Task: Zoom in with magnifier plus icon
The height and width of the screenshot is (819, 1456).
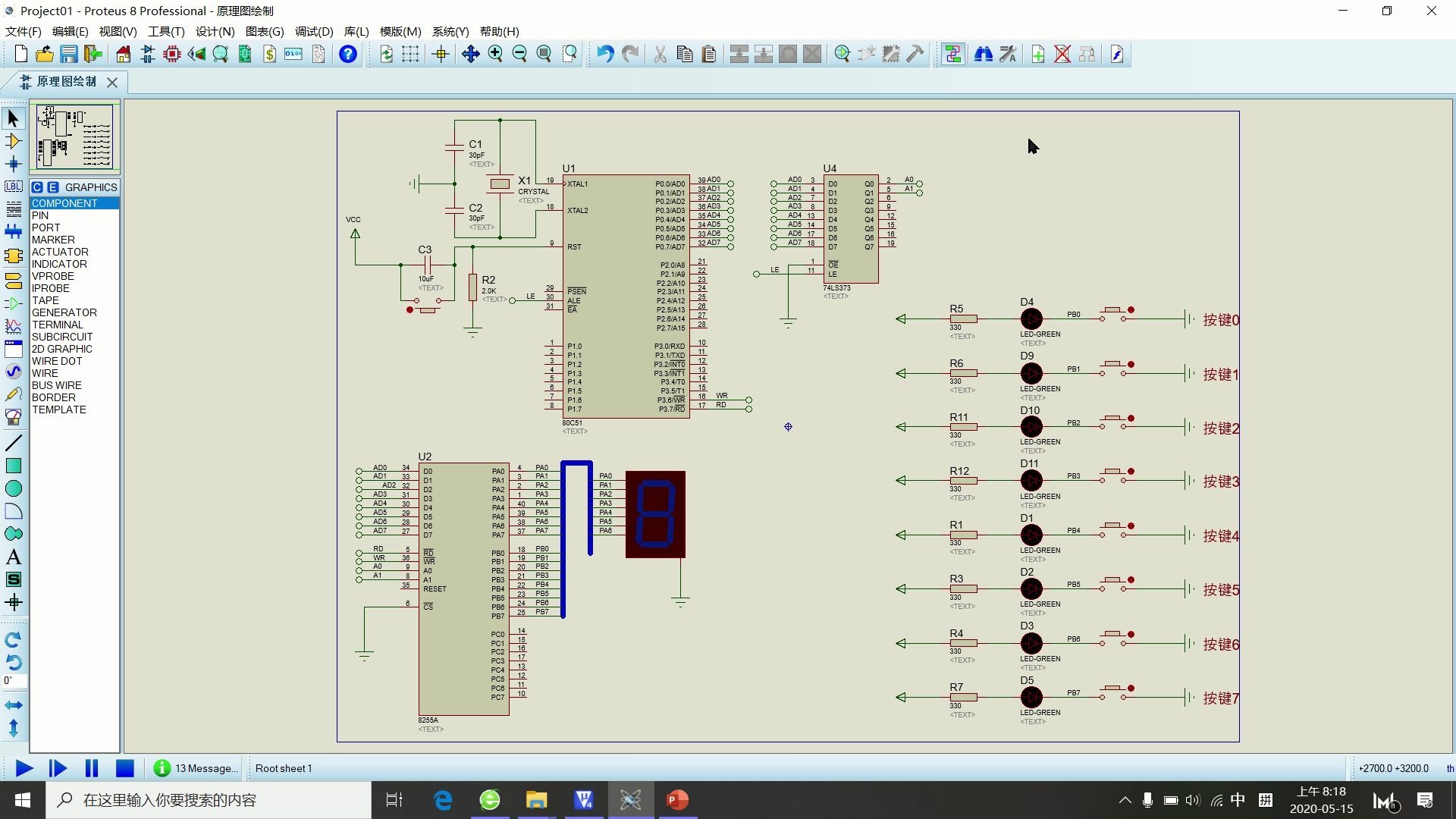Action: 495,54
